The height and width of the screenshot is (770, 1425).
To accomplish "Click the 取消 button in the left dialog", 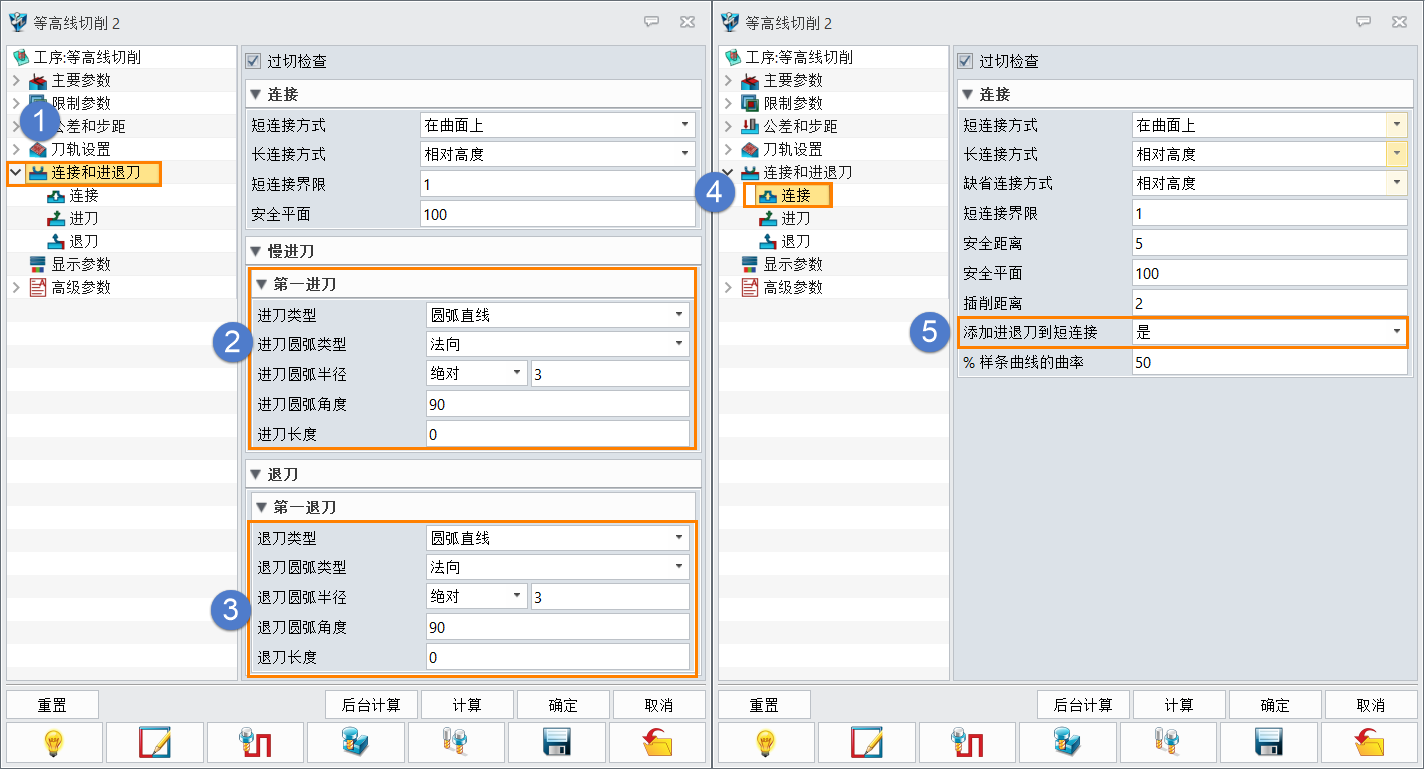I will point(659,705).
